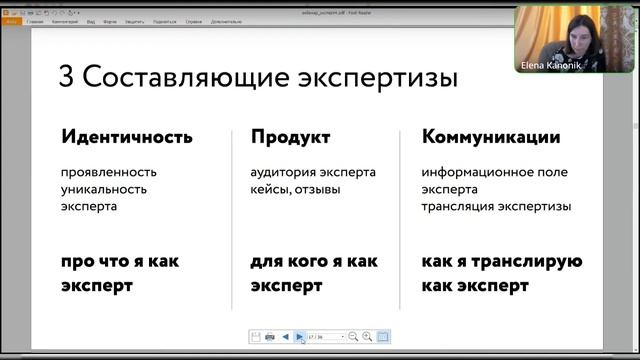This screenshot has height=360, width=640.
Task: Click the text 'аудитория эксперта'
Action: (313, 173)
